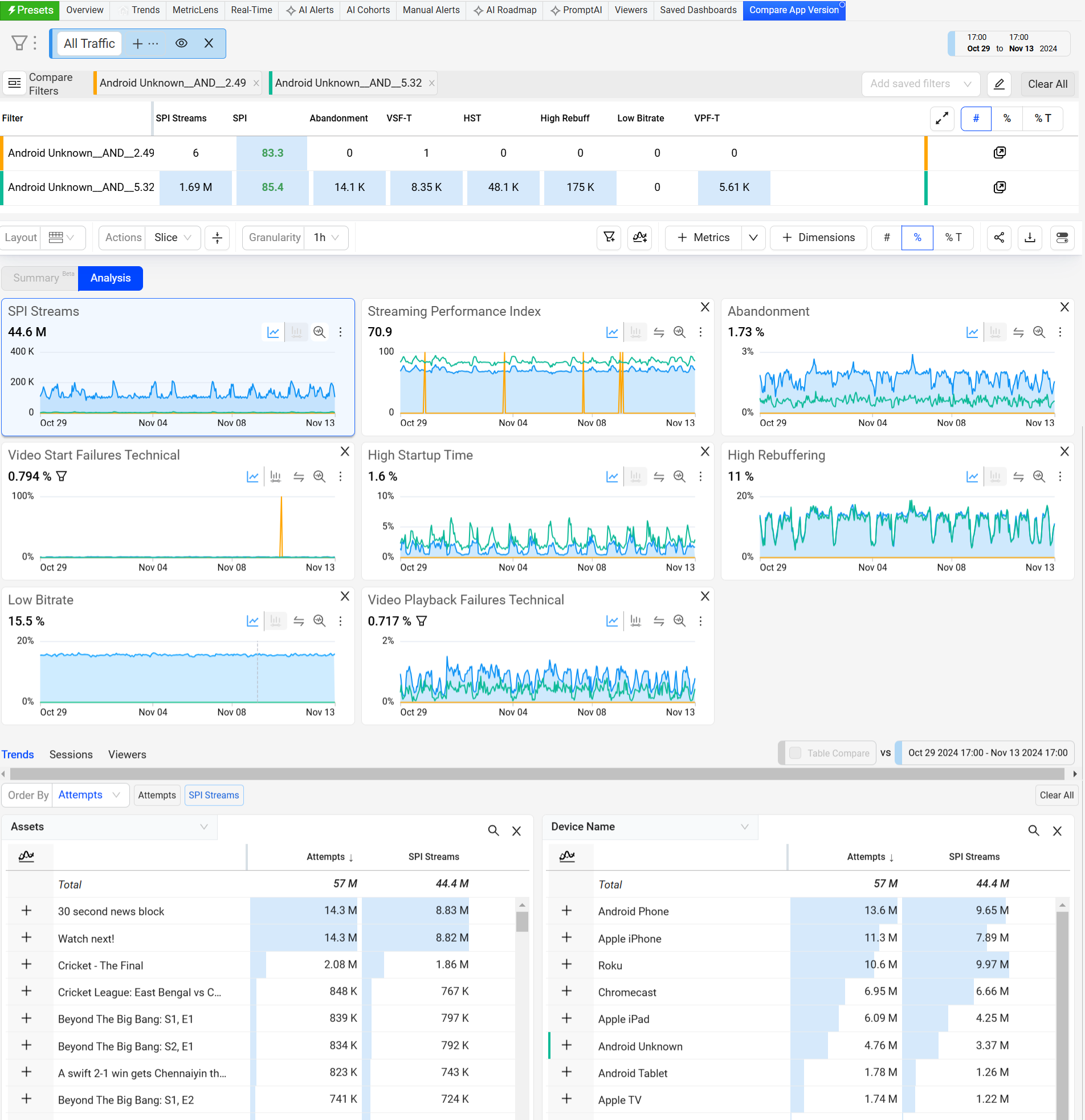This screenshot has width=1085, height=1120.
Task: Toggle visibility eye on All Traffic filter
Action: 181,43
